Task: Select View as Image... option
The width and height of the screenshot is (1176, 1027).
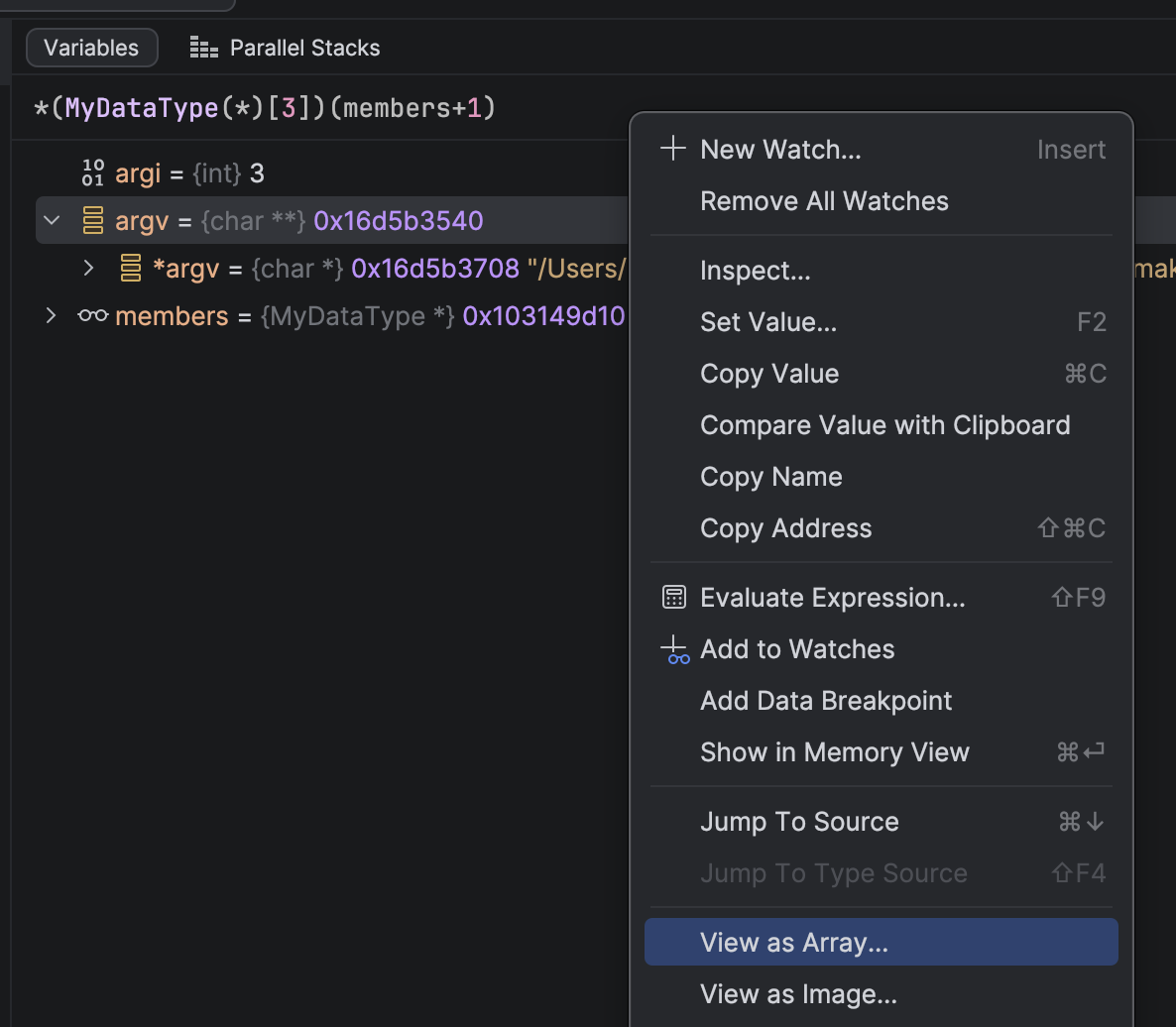Action: [x=882, y=994]
